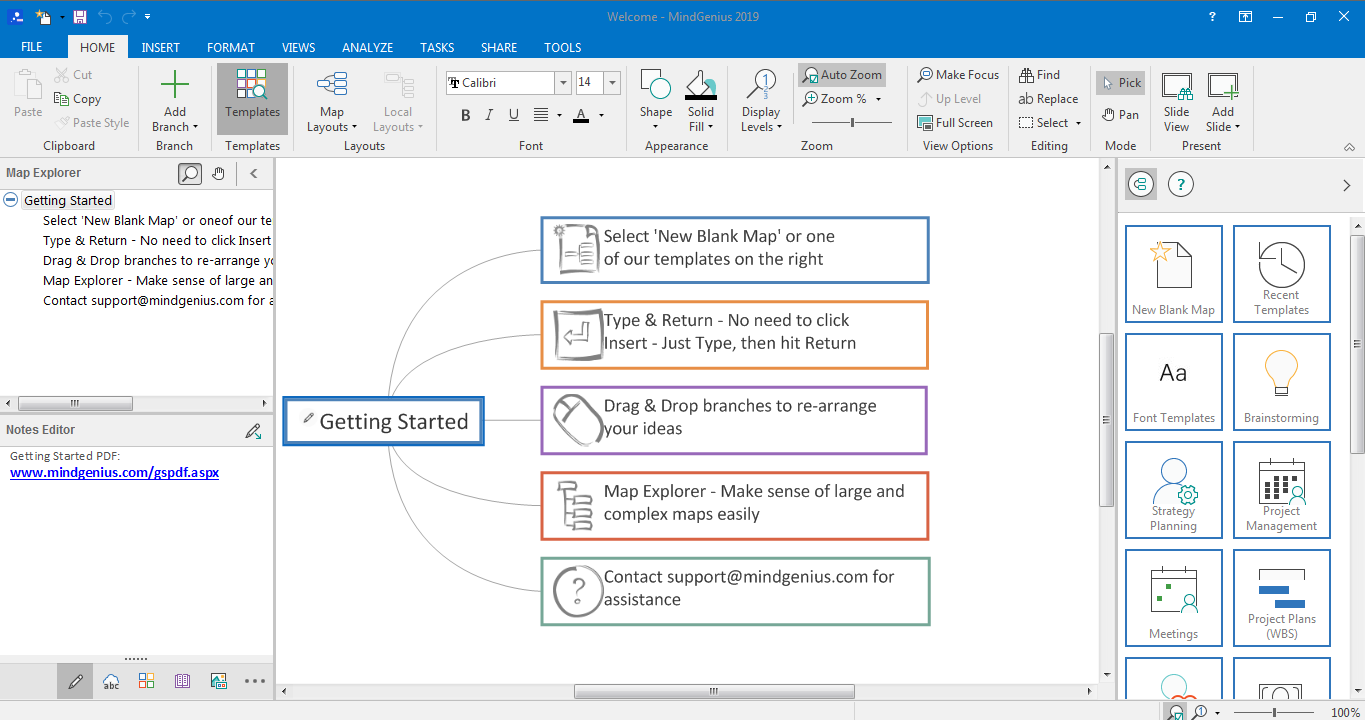Switch to the ANALYZE tab
The height and width of the screenshot is (720, 1365).
[368, 47]
